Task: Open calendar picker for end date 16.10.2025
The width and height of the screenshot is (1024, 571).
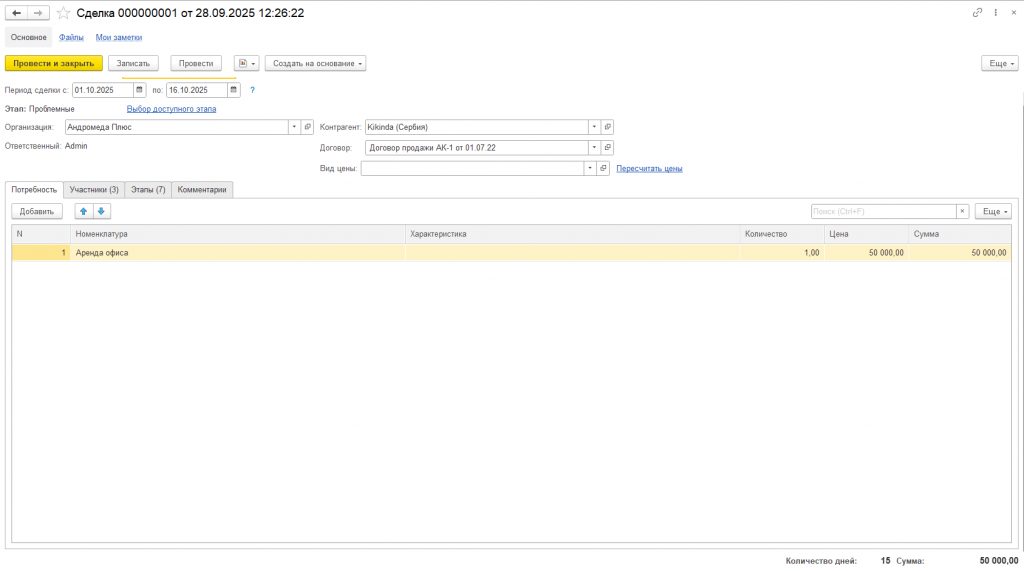Action: [x=233, y=90]
